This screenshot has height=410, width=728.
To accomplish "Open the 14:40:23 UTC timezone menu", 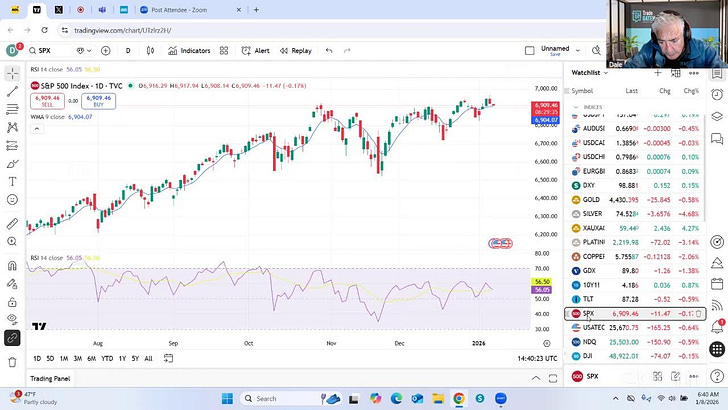I will pyautogui.click(x=537, y=358).
